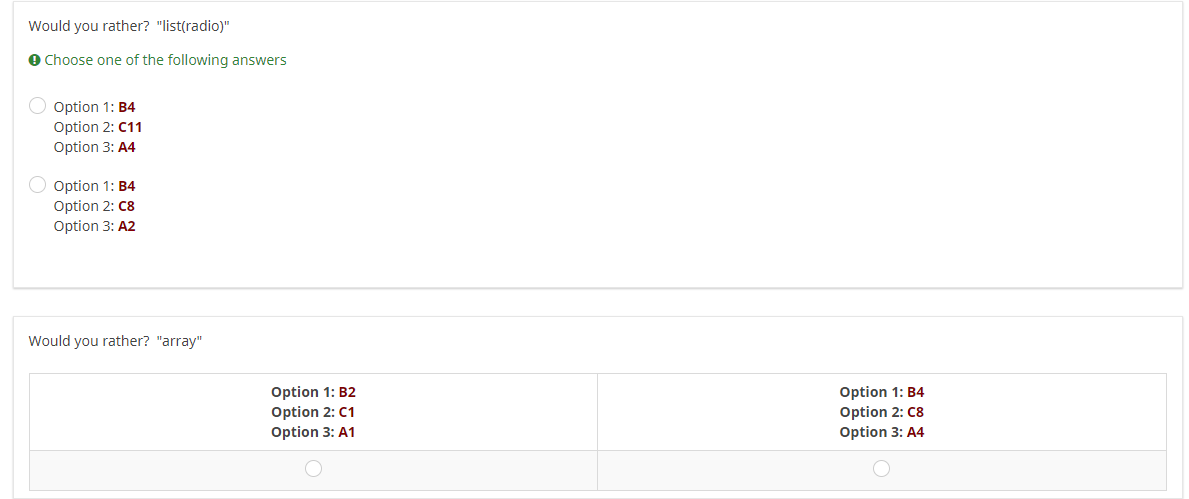Click the "Option 3: A2" label text

tap(94, 226)
